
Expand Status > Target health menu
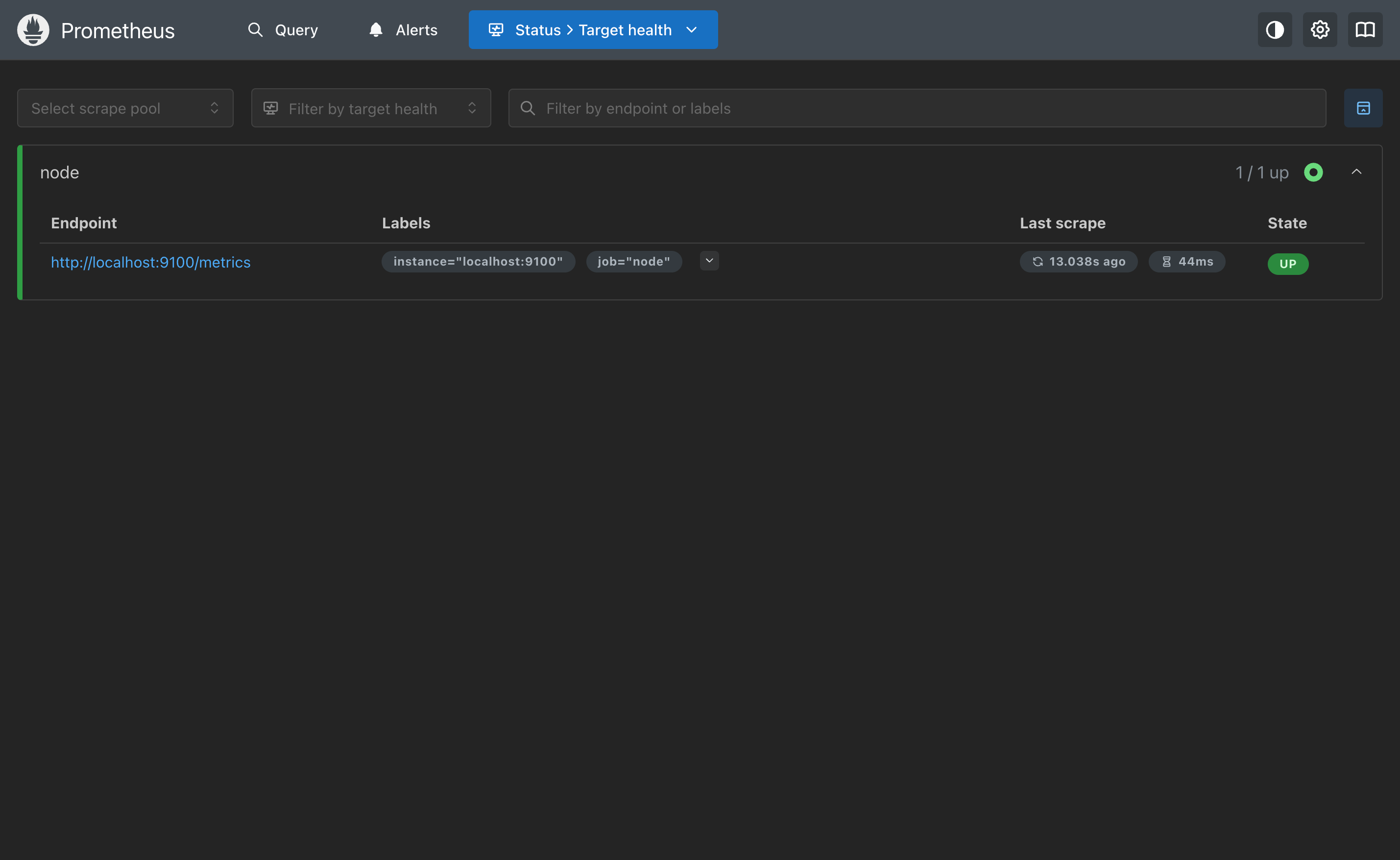coord(593,29)
